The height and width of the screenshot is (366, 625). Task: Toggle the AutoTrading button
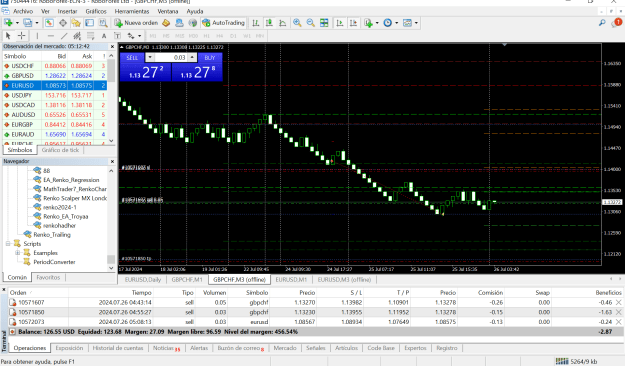pos(223,23)
